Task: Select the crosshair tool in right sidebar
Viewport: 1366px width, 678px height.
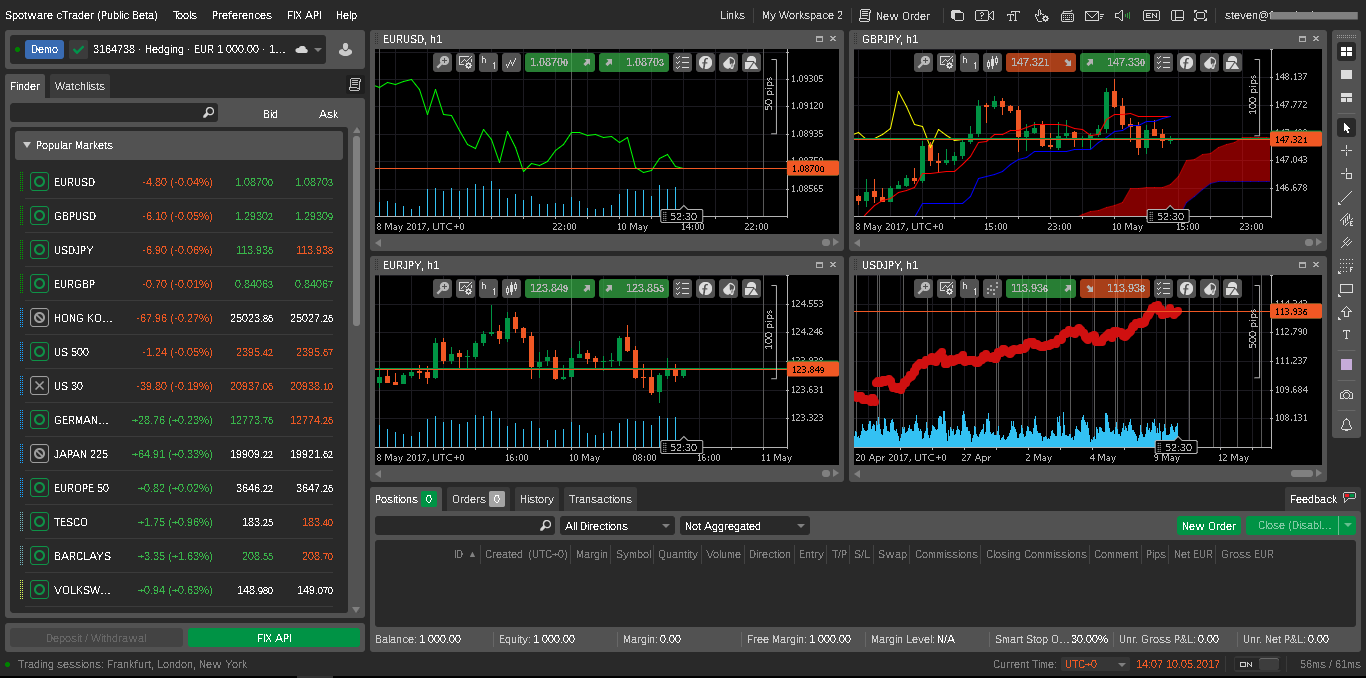Action: pos(1345,150)
